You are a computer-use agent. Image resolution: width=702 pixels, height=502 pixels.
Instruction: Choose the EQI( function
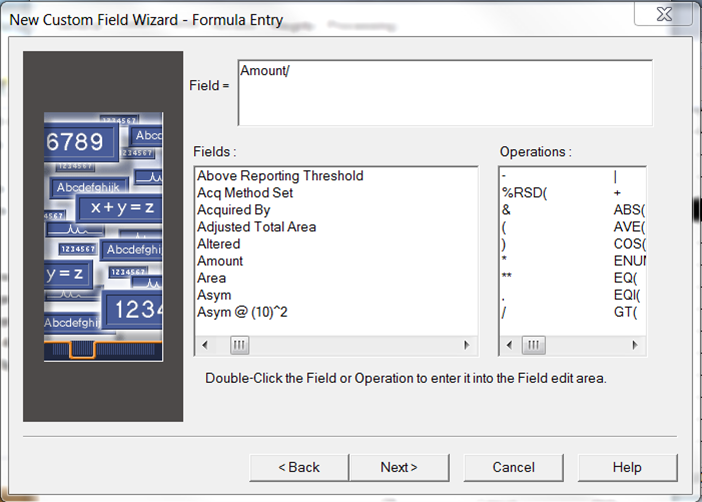coord(627,295)
